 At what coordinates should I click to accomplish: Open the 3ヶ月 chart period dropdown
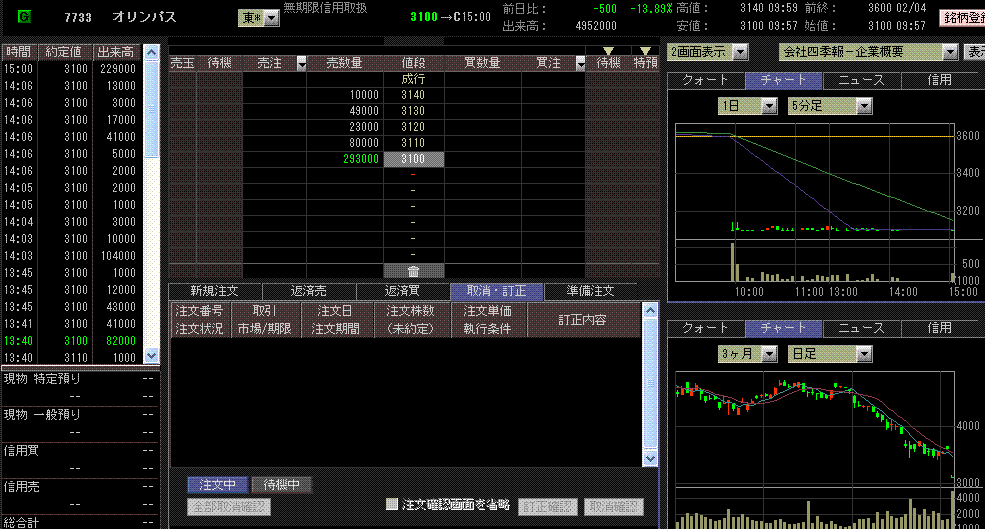tap(769, 353)
